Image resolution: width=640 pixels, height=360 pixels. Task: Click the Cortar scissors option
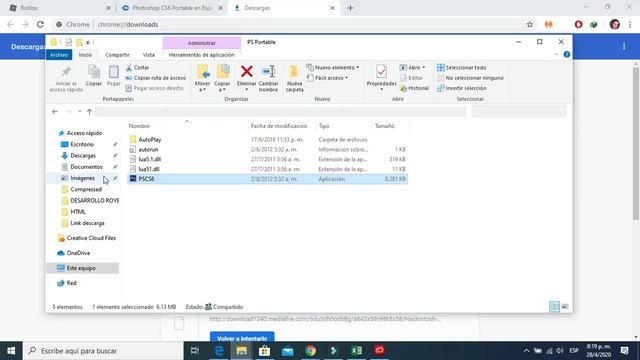(138, 67)
